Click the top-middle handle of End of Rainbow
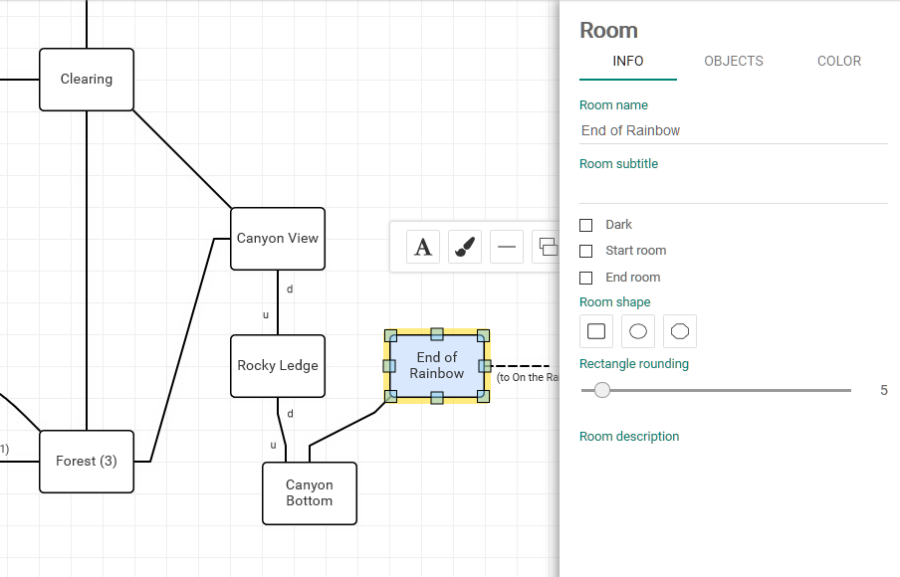This screenshot has height=577, width=900. tap(437, 334)
